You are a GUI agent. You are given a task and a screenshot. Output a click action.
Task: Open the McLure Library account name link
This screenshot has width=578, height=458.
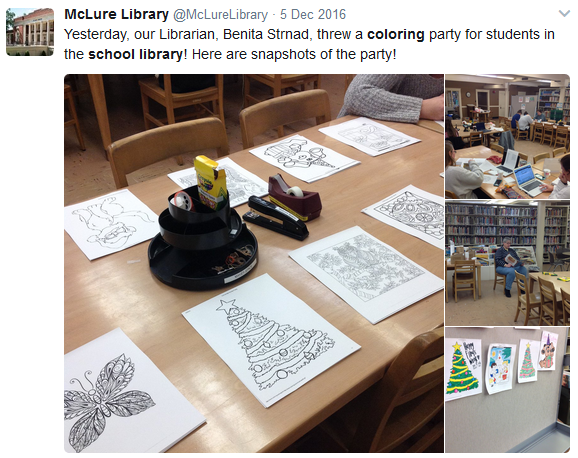pyautogui.click(x=116, y=14)
